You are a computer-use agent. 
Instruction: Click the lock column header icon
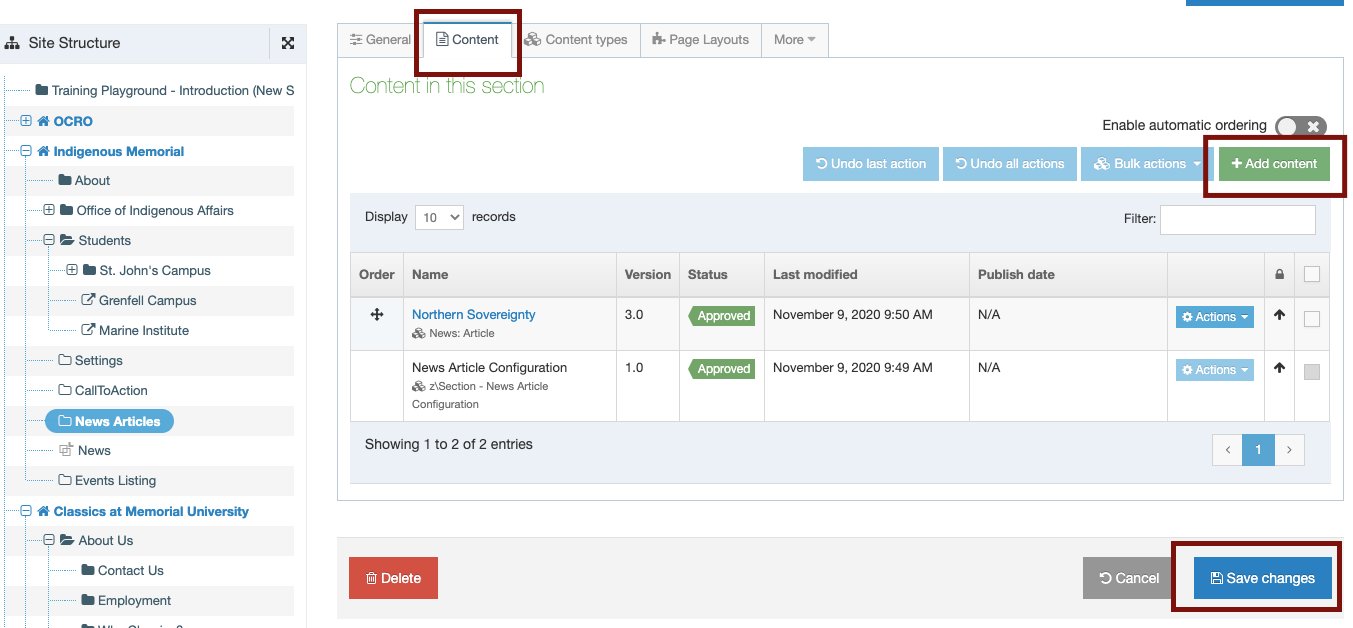tap(1279, 274)
